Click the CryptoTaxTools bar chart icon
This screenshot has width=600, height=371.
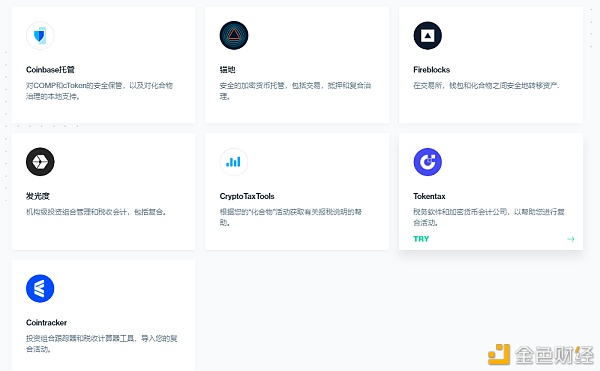[x=234, y=162]
